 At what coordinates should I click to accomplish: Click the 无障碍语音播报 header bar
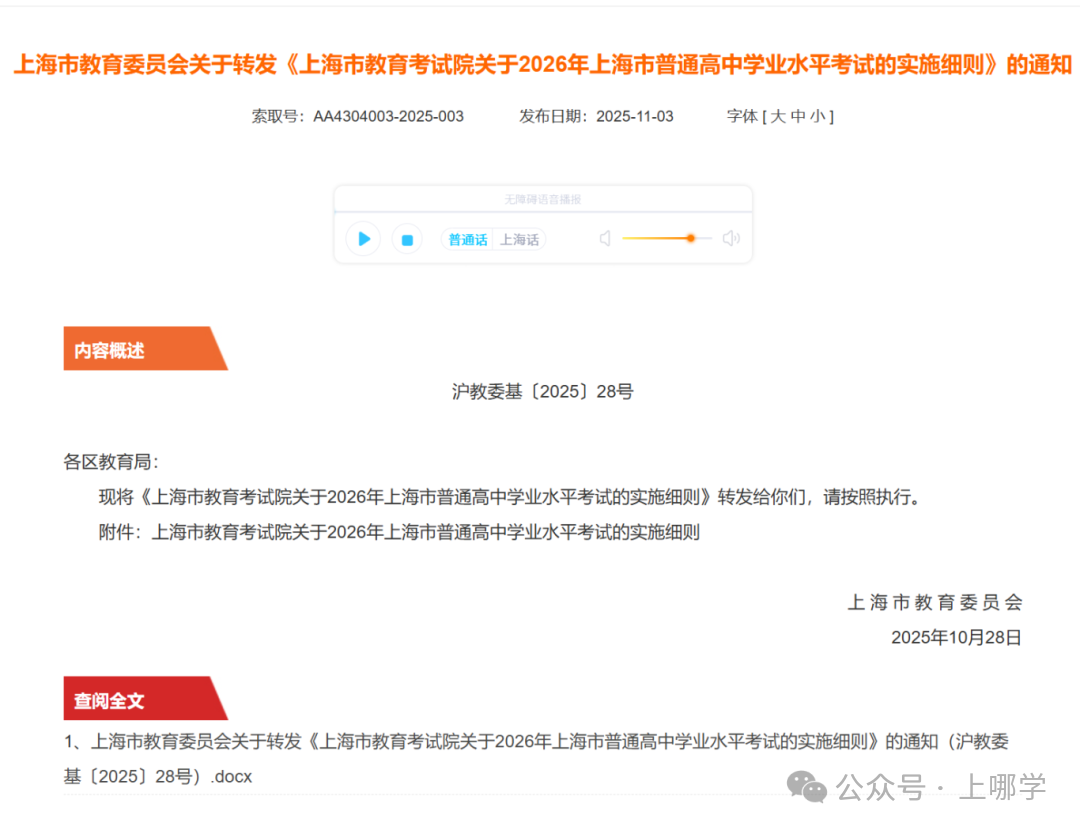[542, 197]
